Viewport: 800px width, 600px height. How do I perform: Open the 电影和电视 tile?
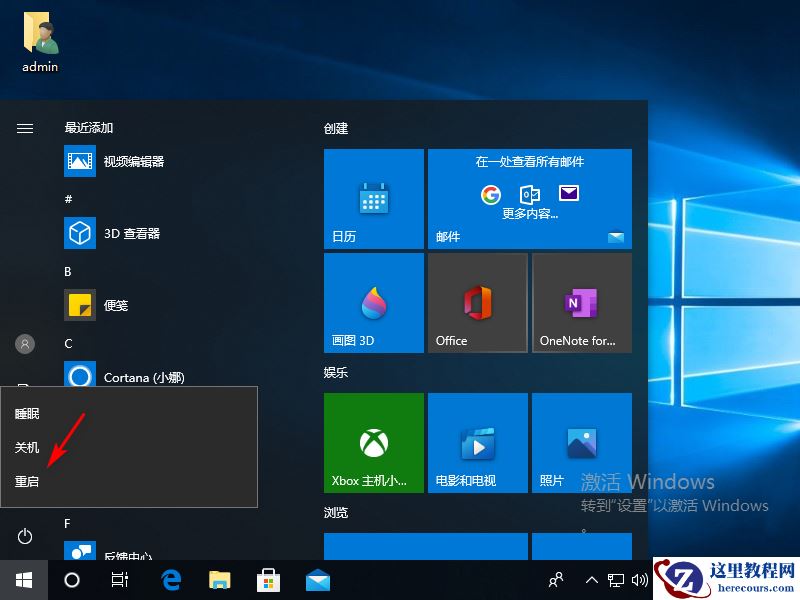click(477, 442)
